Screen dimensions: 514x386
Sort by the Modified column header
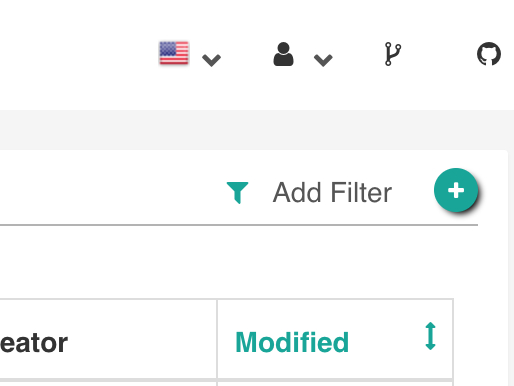point(292,342)
